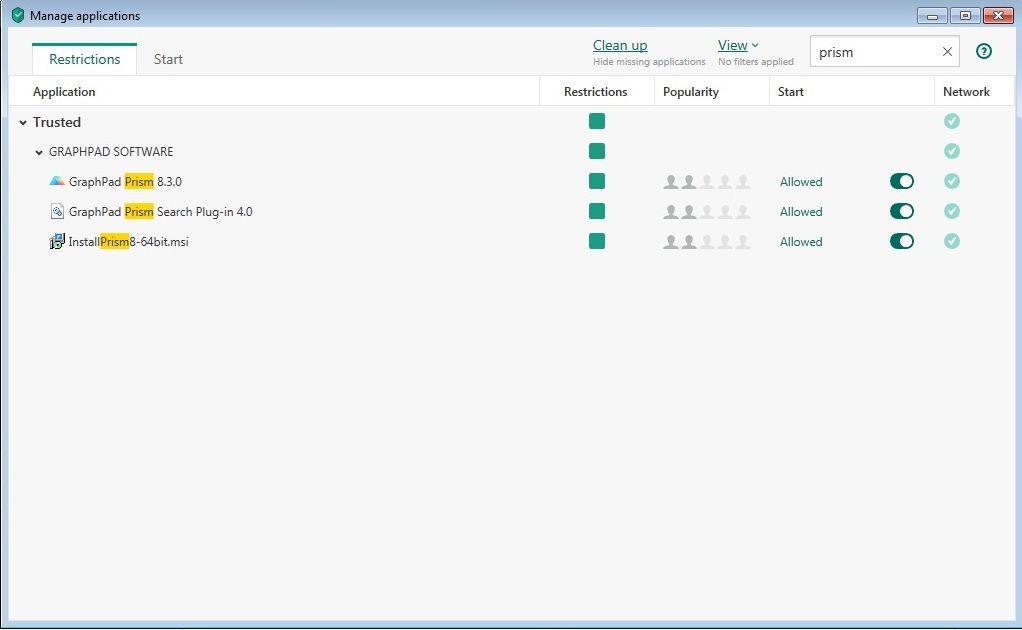Screen dimensions: 1022x630
Task: Click InstallPrism8-64bit.msi network checkmark
Action: 952,241
